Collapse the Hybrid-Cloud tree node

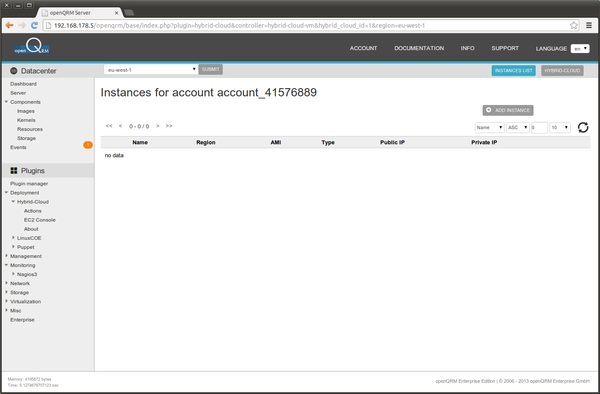13,202
